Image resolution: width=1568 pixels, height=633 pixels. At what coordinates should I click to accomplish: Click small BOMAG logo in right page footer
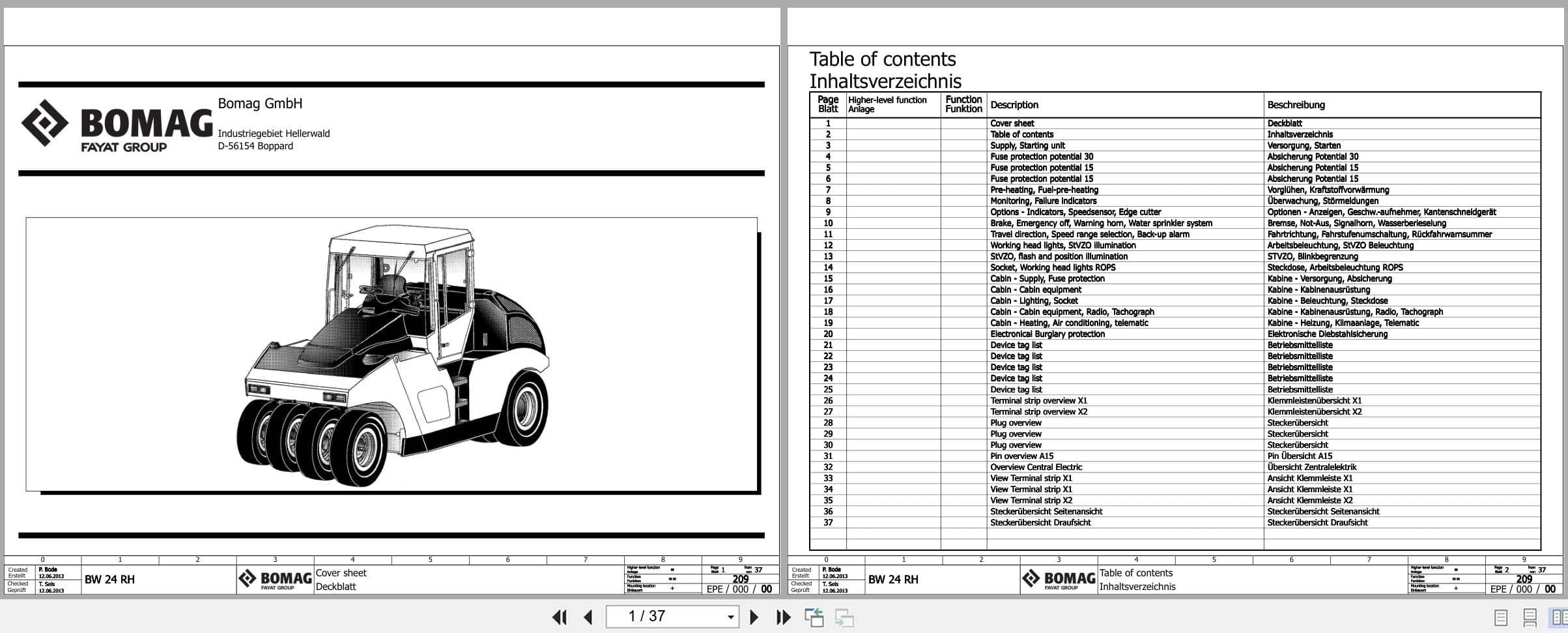pyautogui.click(x=1059, y=580)
